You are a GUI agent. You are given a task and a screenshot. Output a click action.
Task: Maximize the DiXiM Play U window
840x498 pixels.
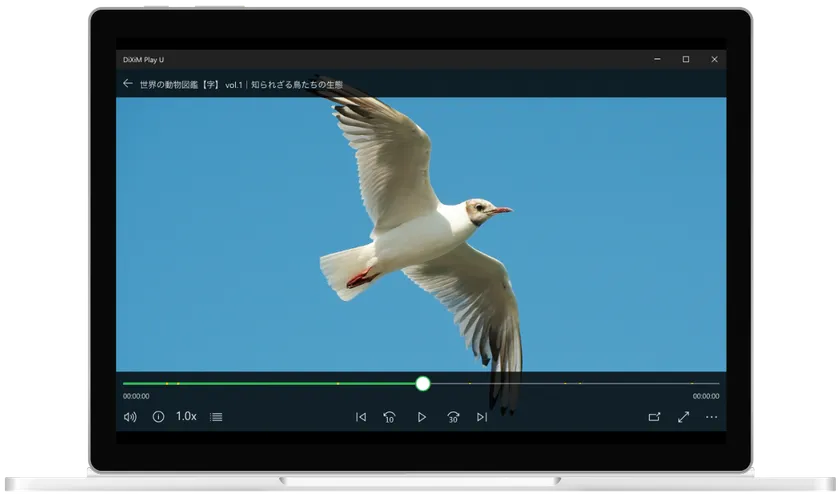686,59
